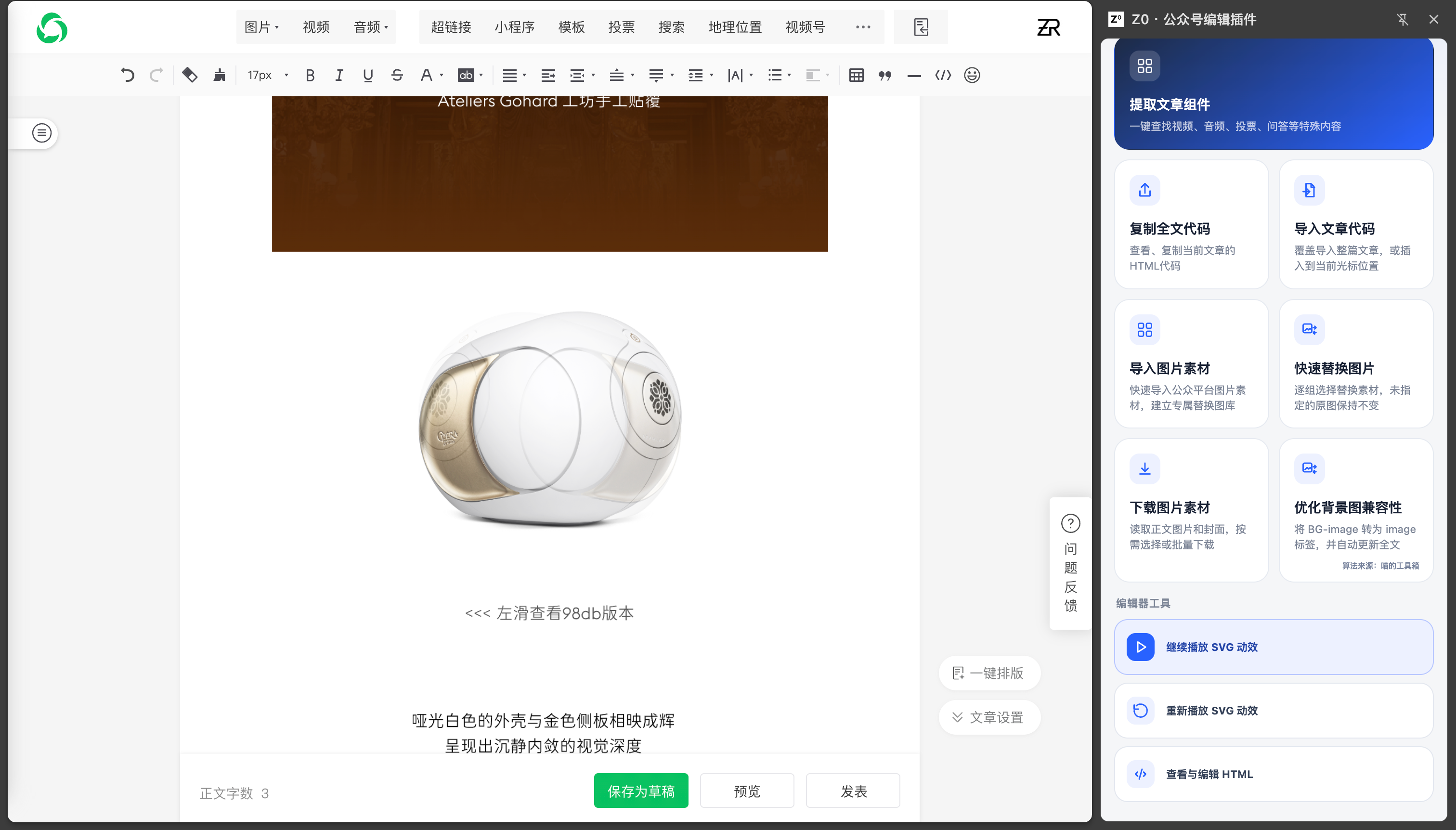Click the blockquote icon
This screenshot has height=830, width=1456.
tap(885, 75)
